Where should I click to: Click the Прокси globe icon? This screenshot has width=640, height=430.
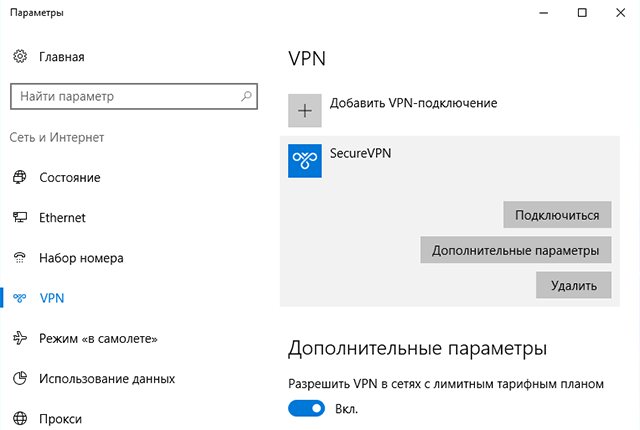[x=19, y=418]
